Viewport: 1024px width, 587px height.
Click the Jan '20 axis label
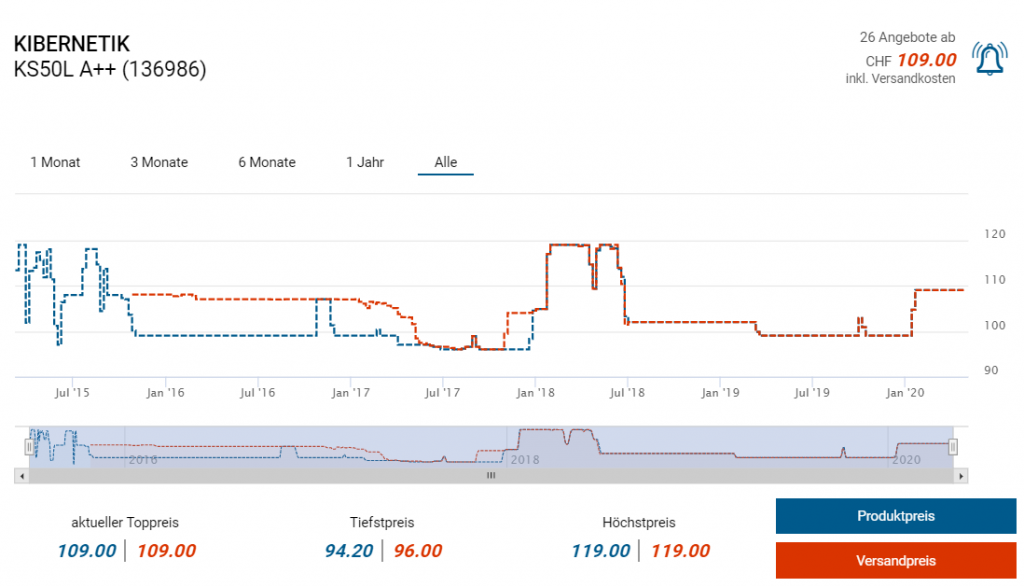(905, 392)
